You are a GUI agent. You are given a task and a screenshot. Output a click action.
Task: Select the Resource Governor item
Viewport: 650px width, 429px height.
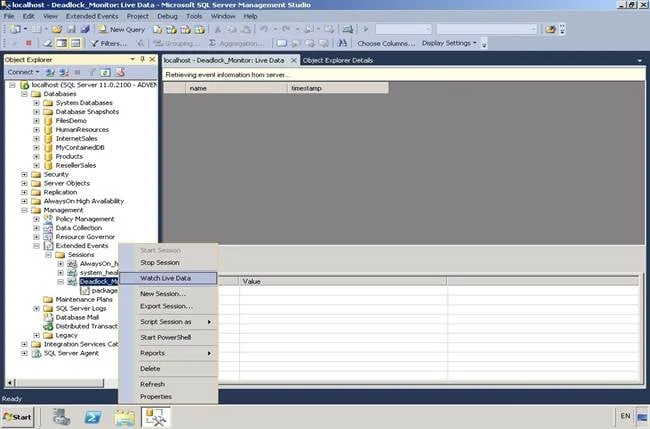[x=85, y=237]
